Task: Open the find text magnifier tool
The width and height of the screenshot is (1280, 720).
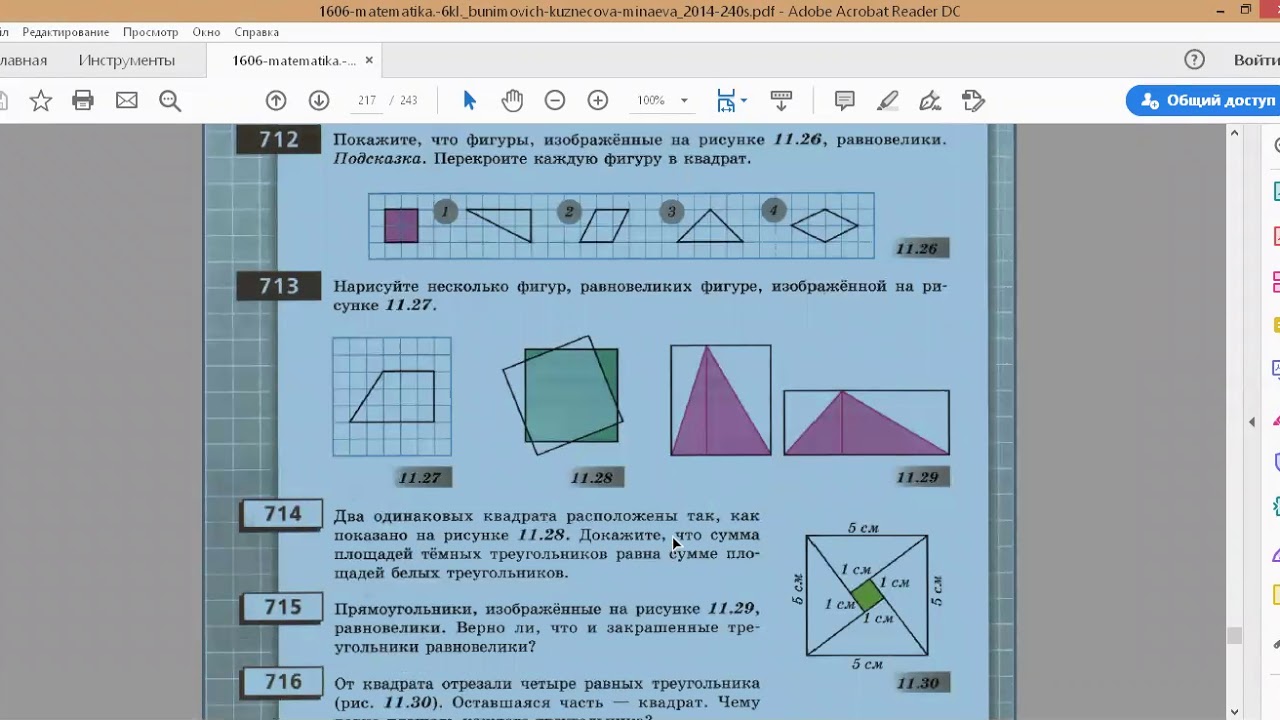Action: click(169, 100)
